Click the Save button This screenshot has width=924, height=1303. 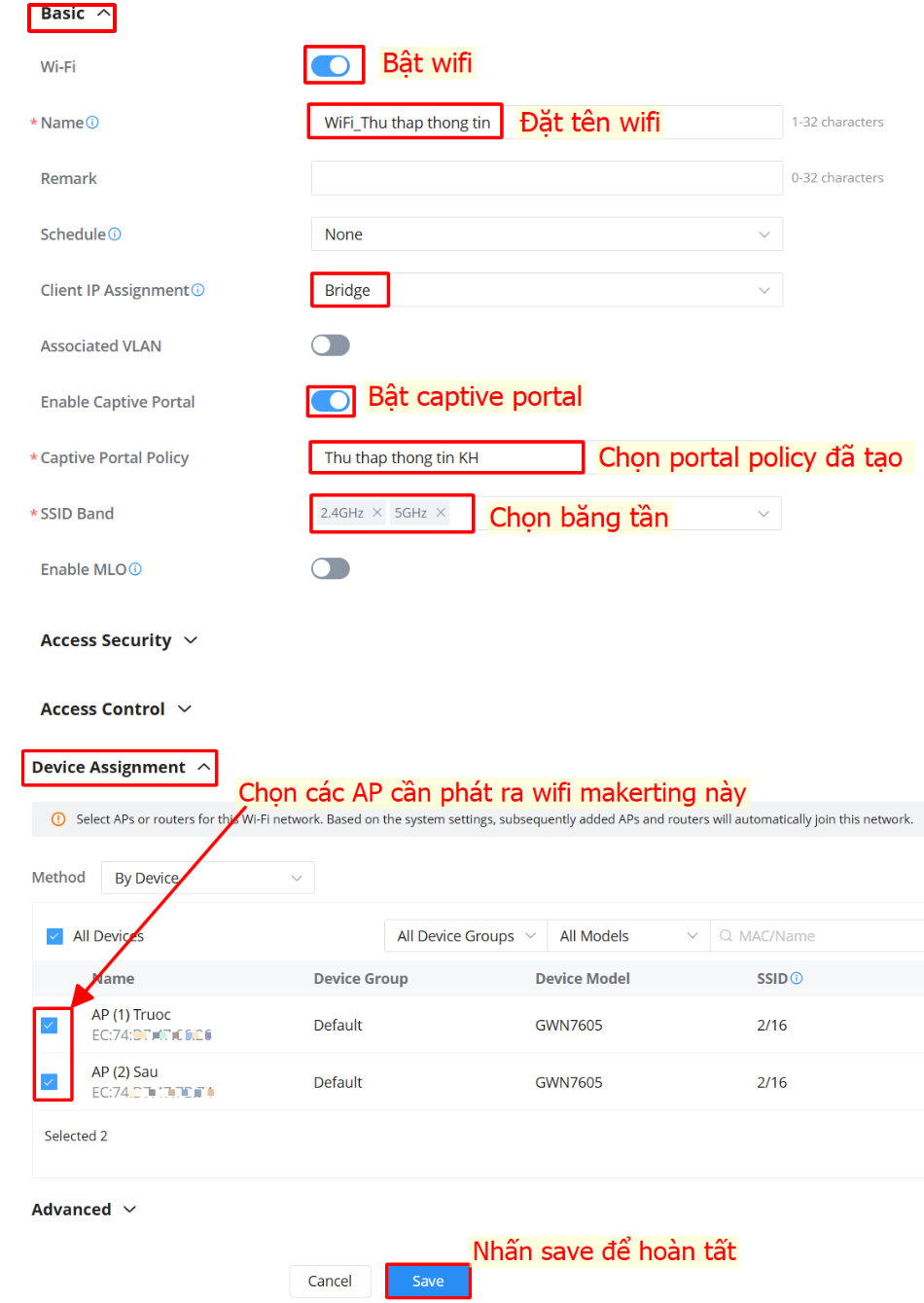pos(428,1281)
